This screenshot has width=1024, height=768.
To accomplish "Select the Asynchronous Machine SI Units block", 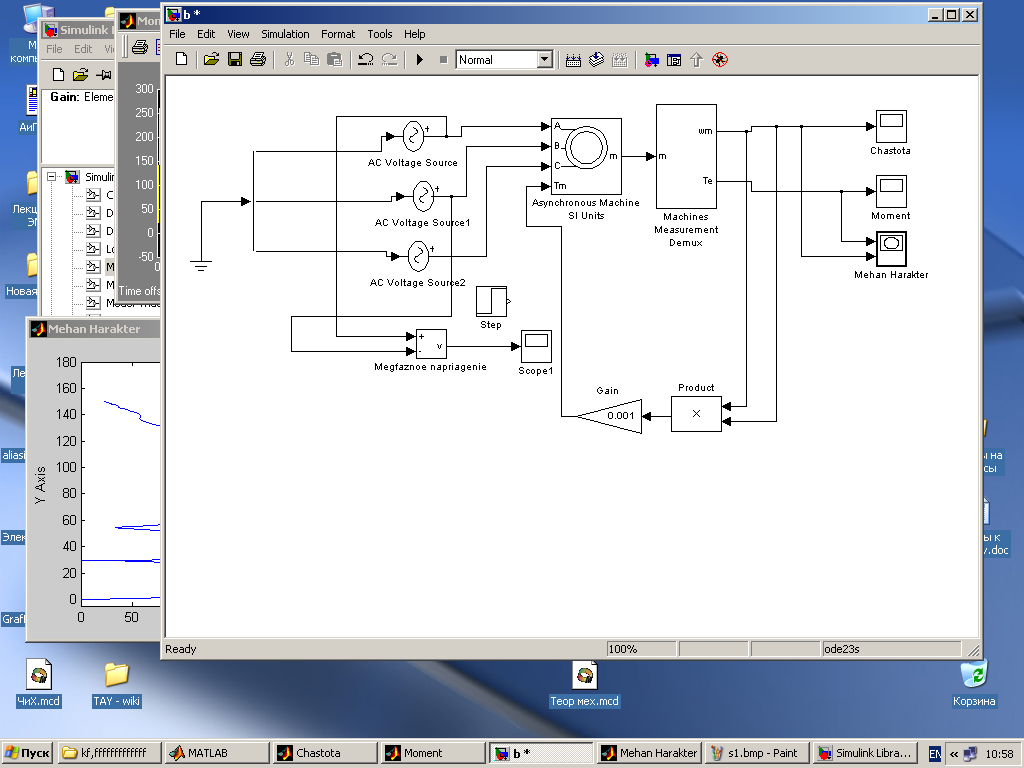I will (x=586, y=156).
